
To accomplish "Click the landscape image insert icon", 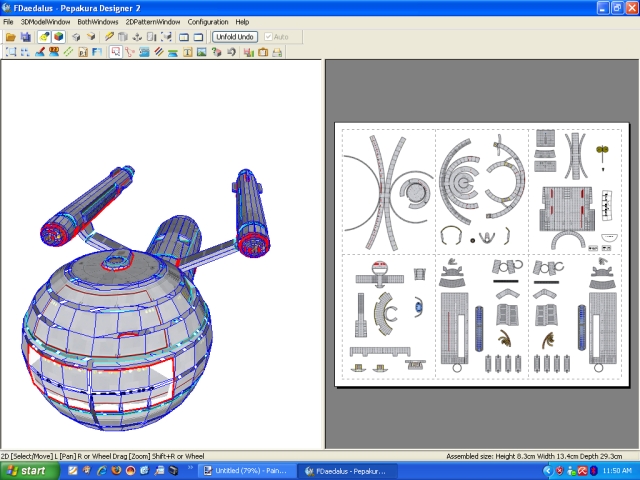I will coord(202,52).
